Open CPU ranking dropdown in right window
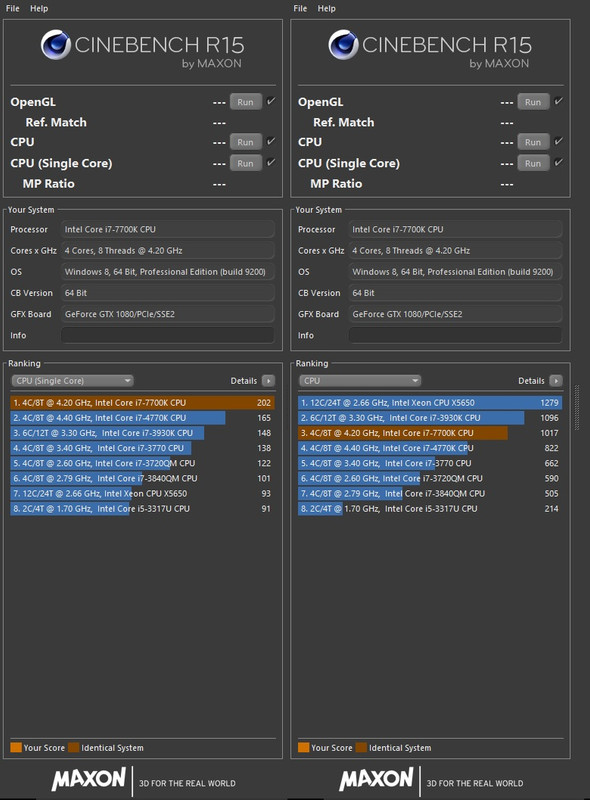 coord(360,381)
